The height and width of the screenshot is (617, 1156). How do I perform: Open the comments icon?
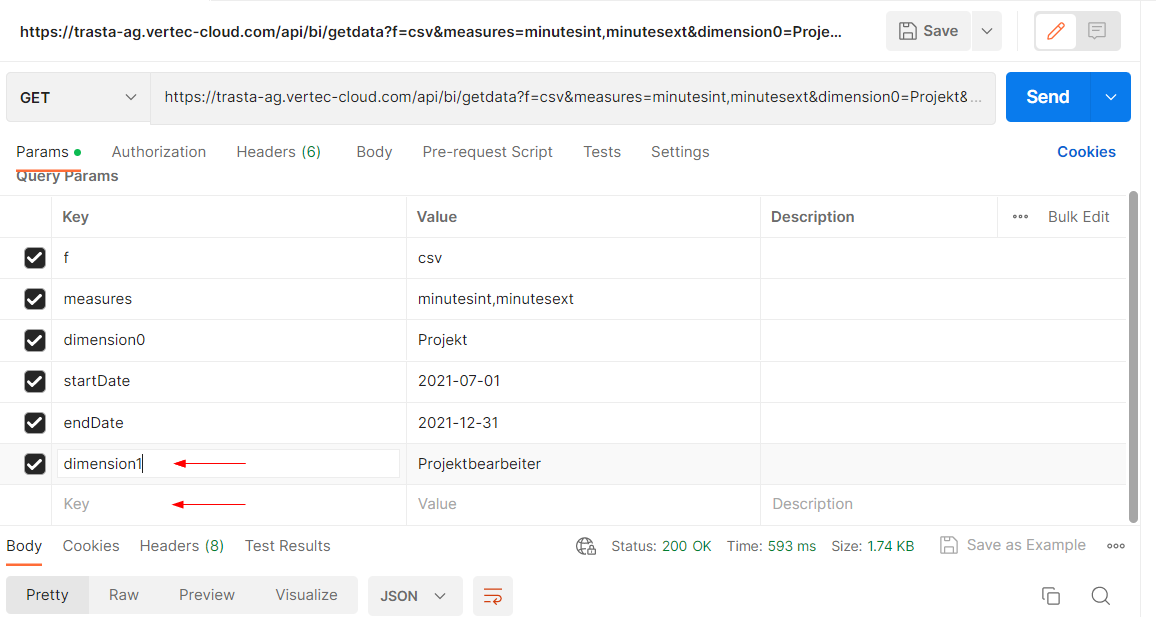click(1097, 31)
